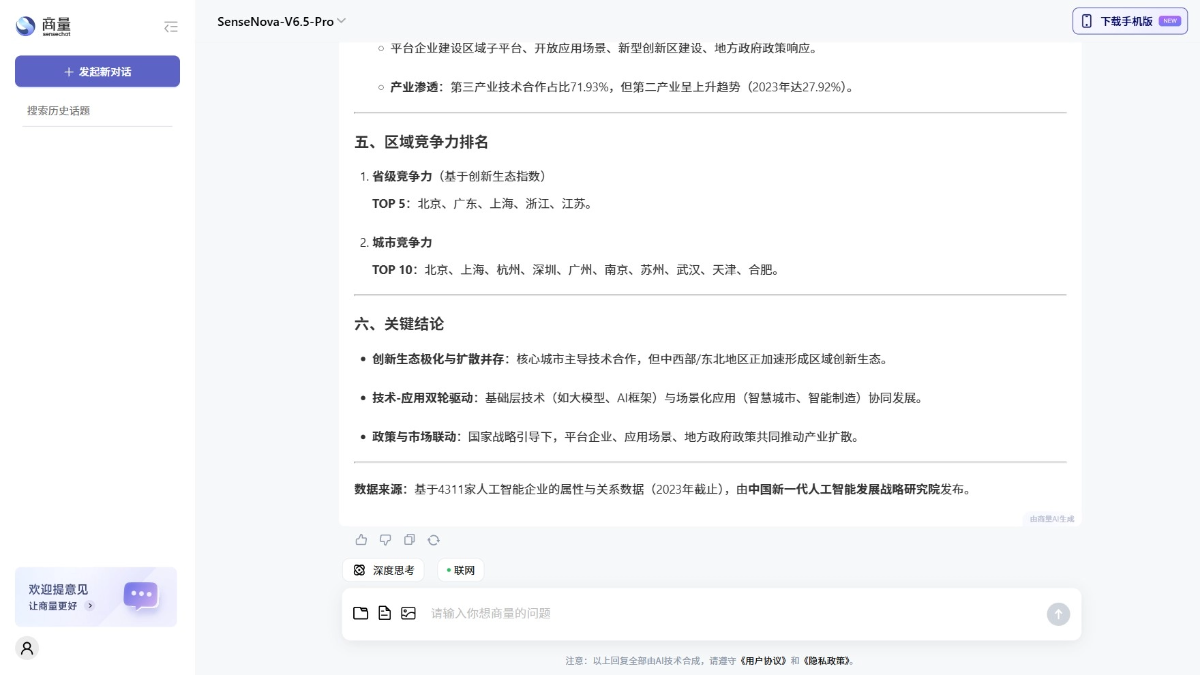Upload a document via the document icon
The height and width of the screenshot is (675, 1200).
pos(385,613)
